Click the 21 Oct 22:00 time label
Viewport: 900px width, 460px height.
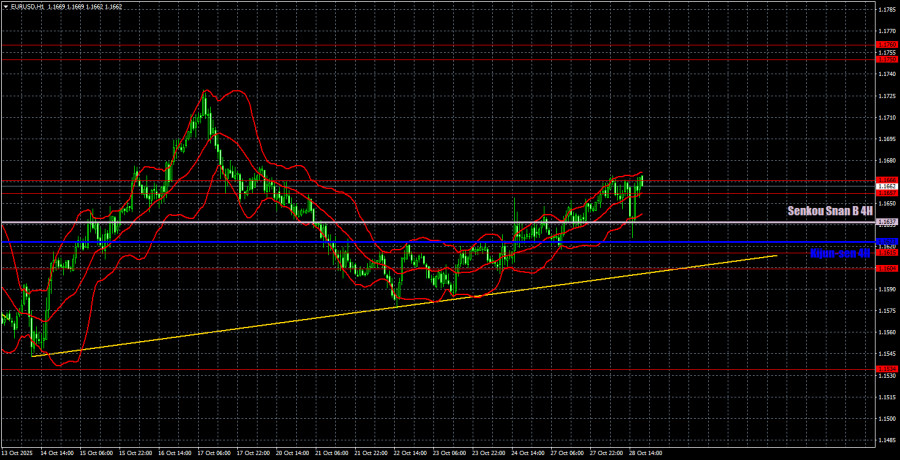(372, 453)
